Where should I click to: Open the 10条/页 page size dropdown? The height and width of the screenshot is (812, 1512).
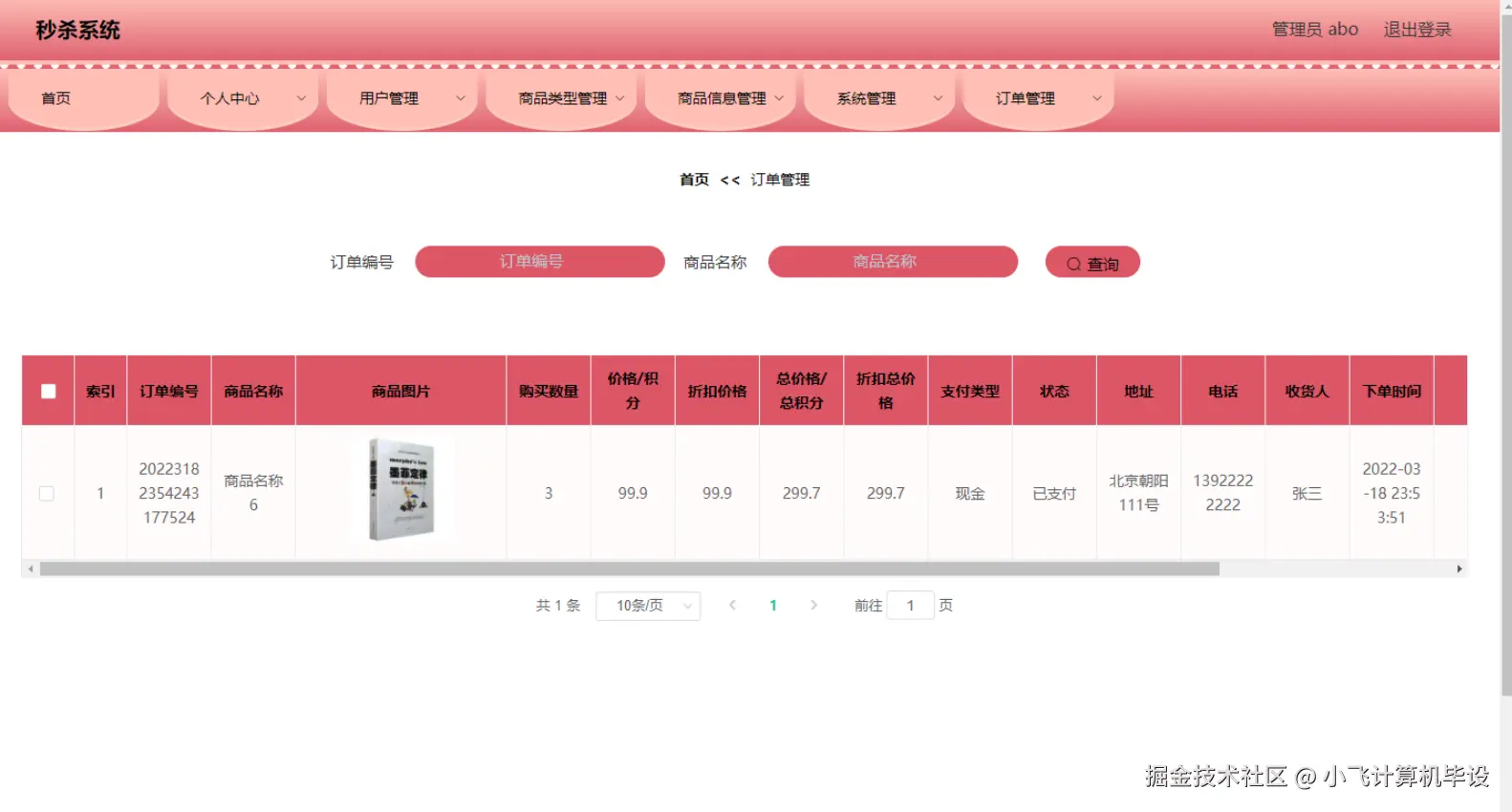click(x=648, y=606)
